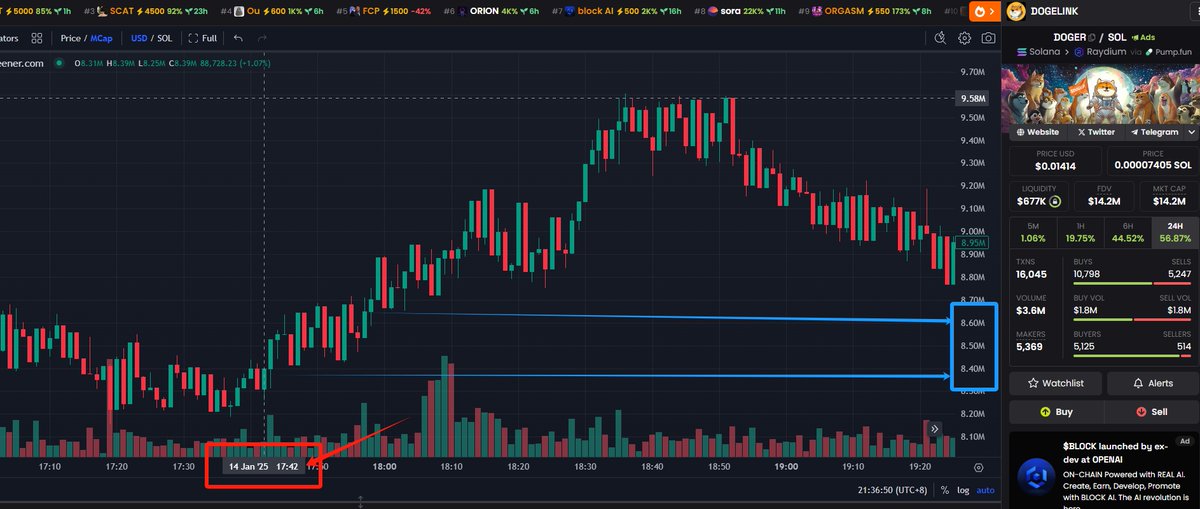Redo the last chart action

pyautogui.click(x=262, y=38)
